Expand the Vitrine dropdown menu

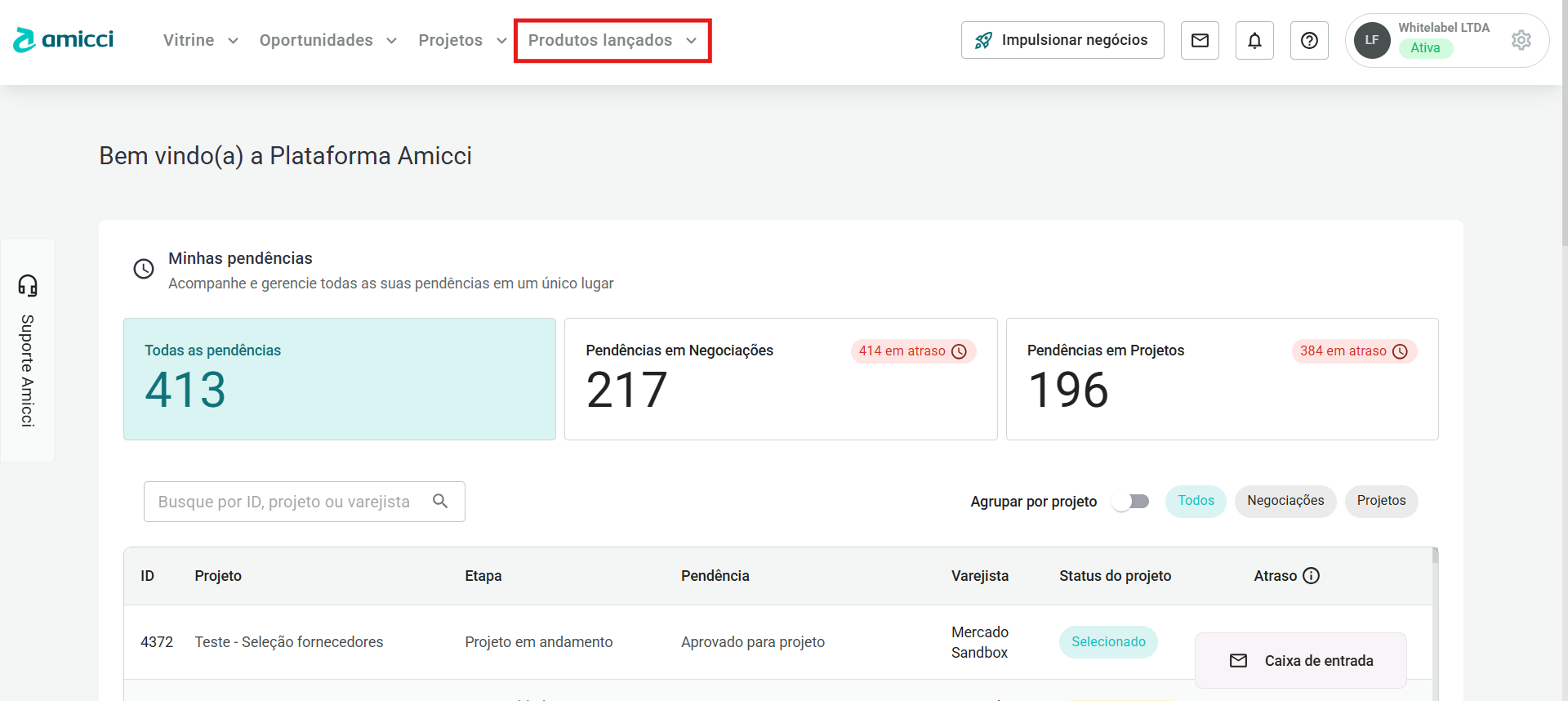pos(200,40)
